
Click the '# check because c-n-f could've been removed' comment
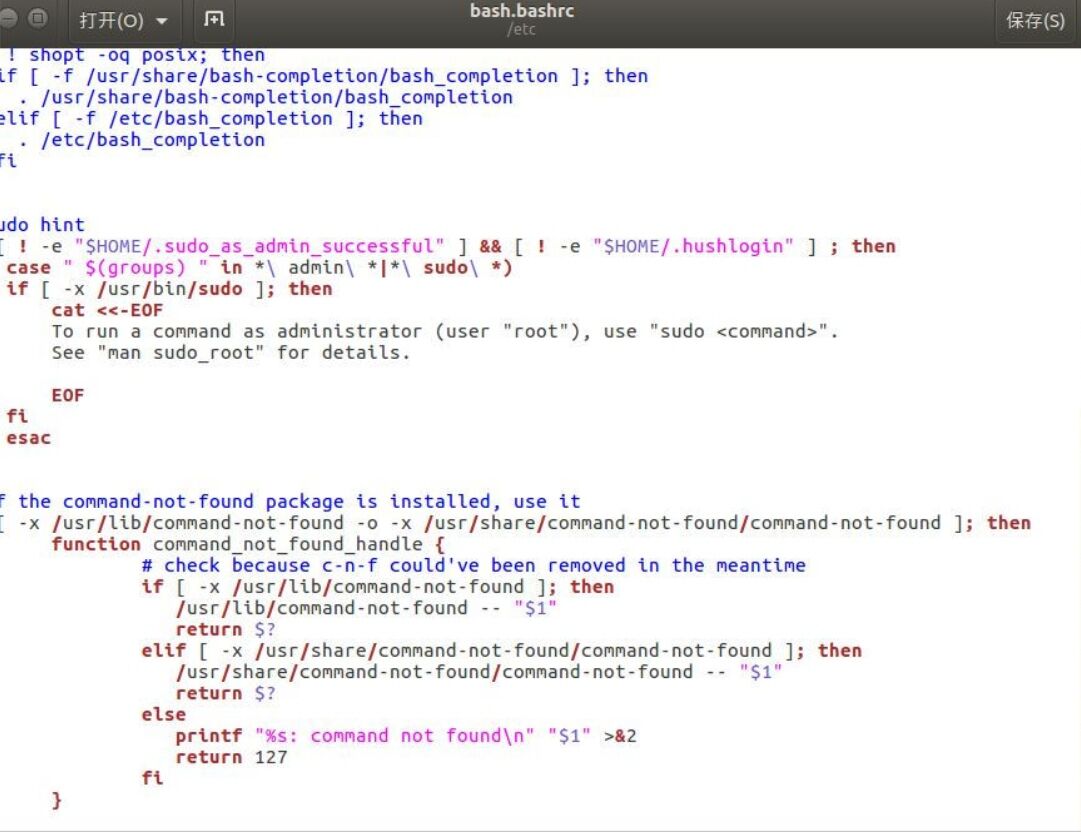point(474,565)
